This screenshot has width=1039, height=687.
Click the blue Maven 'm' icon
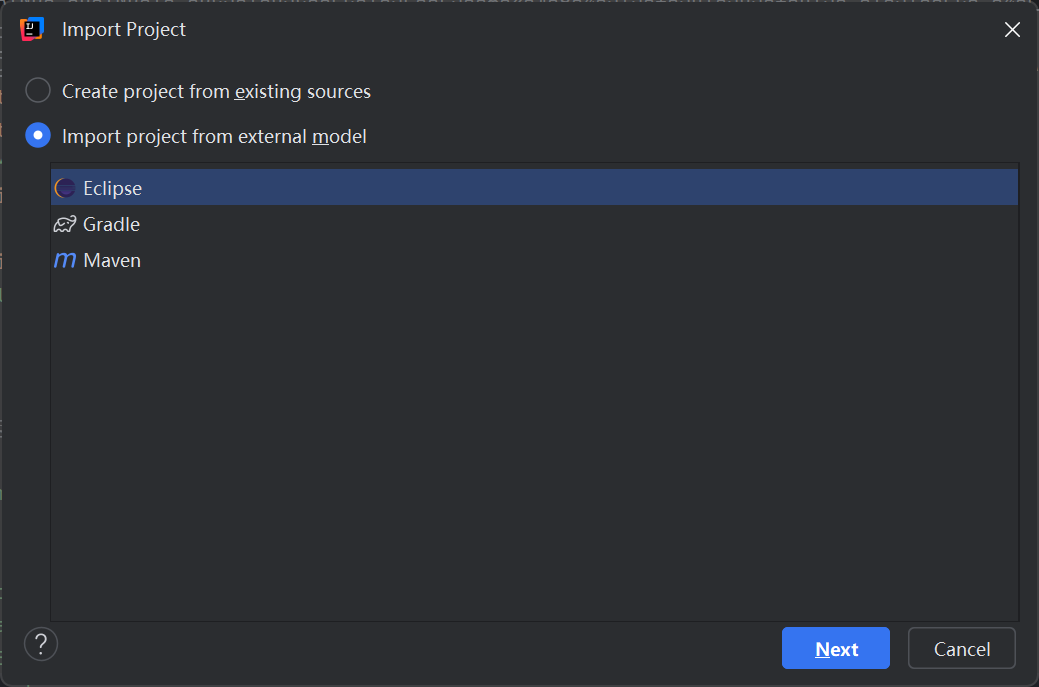(x=65, y=260)
